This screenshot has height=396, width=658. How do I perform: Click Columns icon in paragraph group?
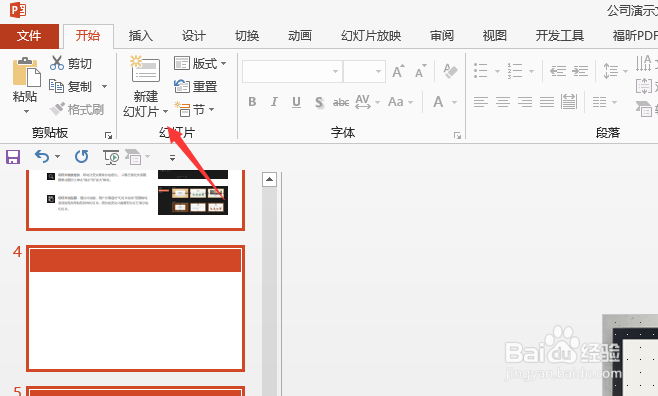pos(599,102)
